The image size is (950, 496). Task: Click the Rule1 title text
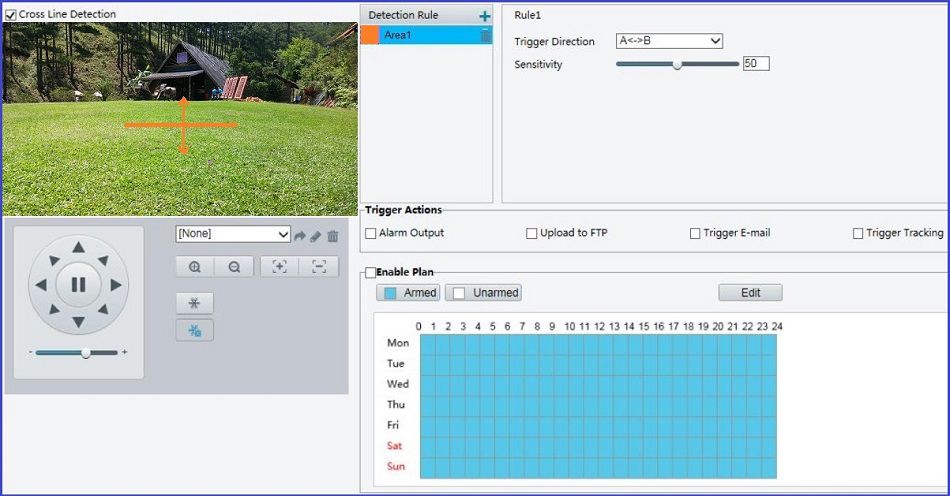(x=527, y=15)
